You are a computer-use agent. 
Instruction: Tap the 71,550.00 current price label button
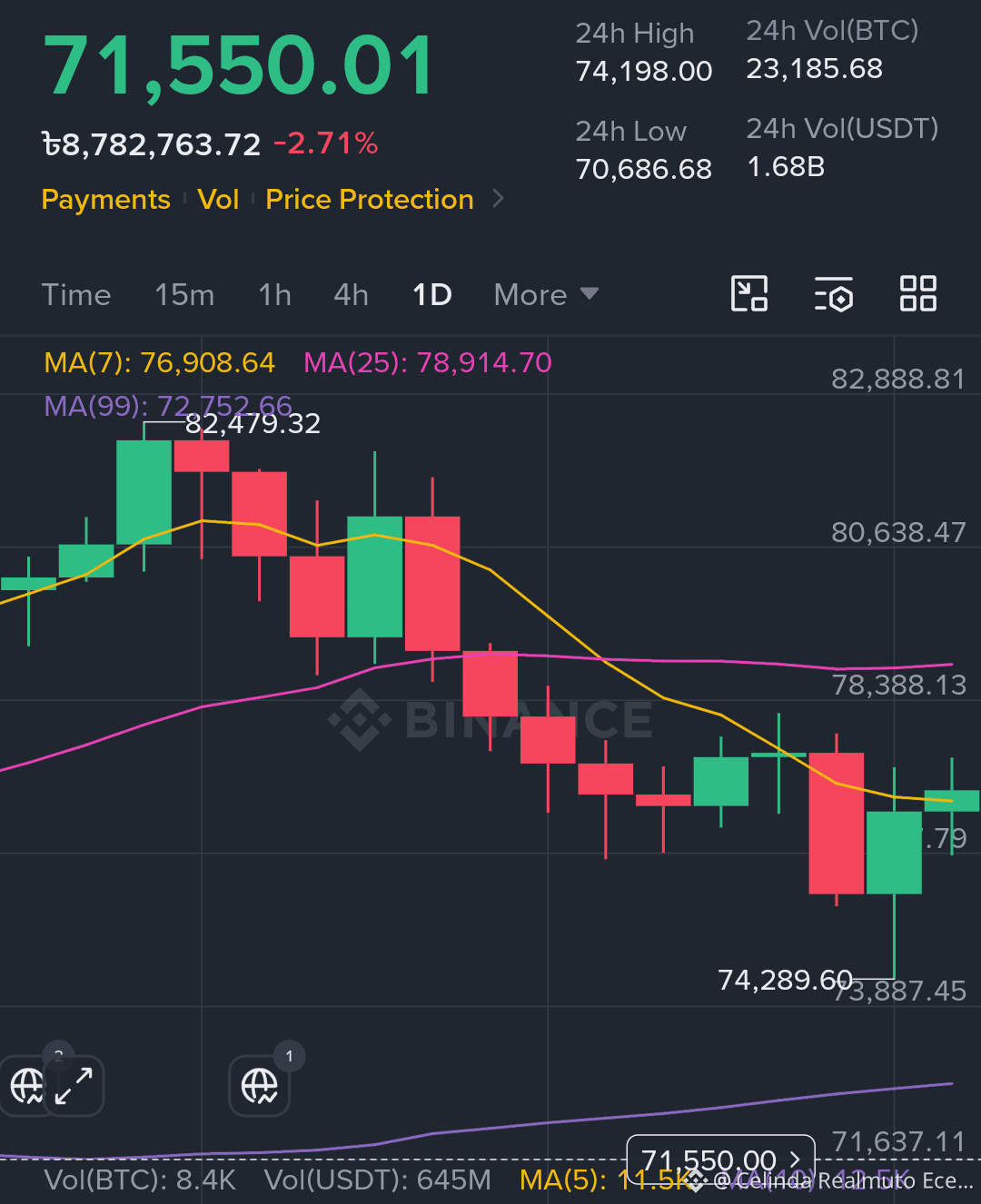tap(721, 1160)
